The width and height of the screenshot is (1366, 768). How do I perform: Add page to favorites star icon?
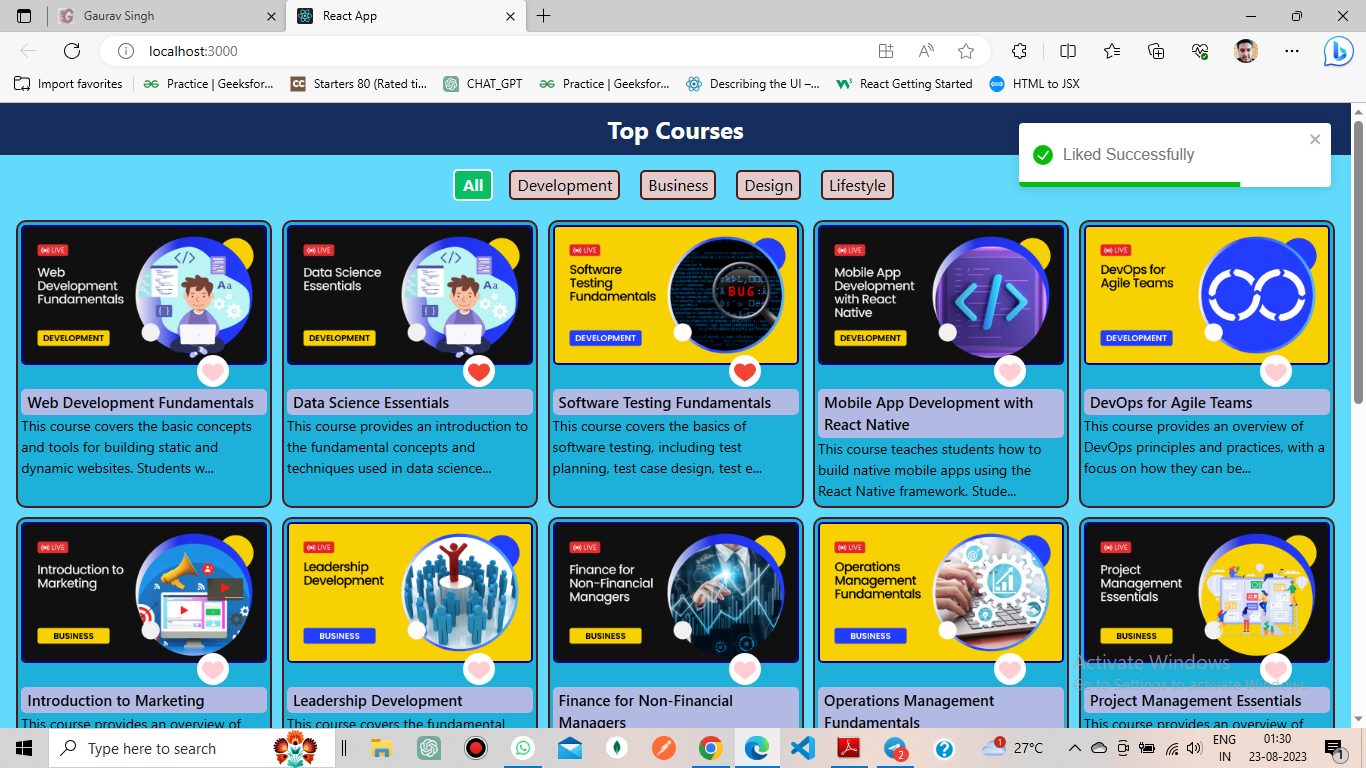965,51
